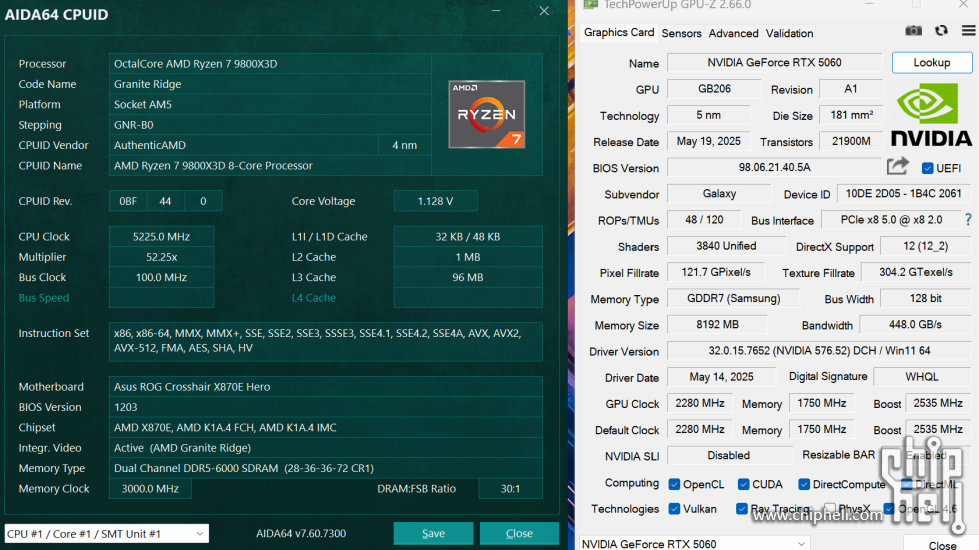The image size is (979, 550).
Task: Toggle the UEFI checkbox
Action: point(927,168)
